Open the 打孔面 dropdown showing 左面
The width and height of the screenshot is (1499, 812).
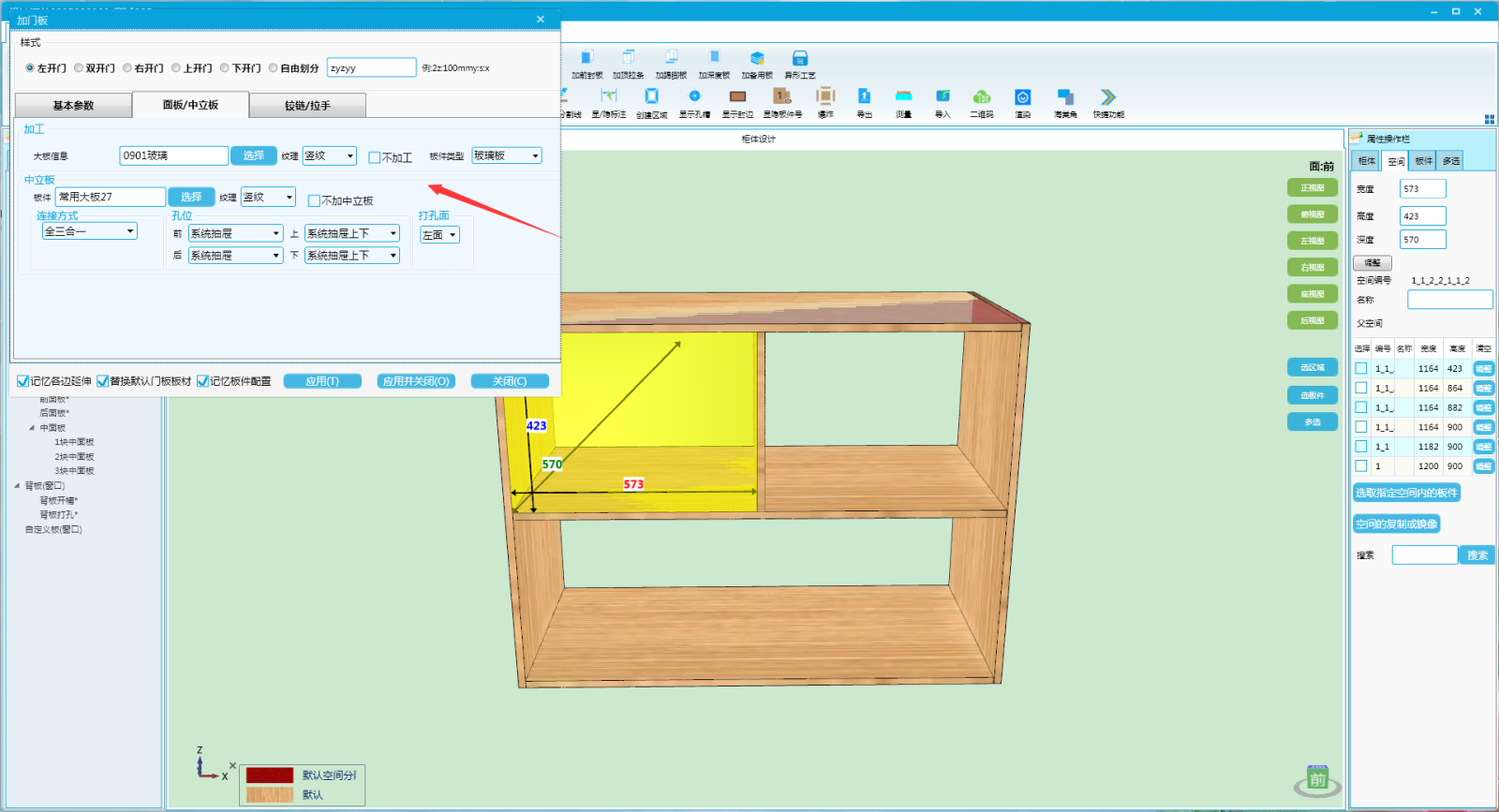click(x=439, y=235)
